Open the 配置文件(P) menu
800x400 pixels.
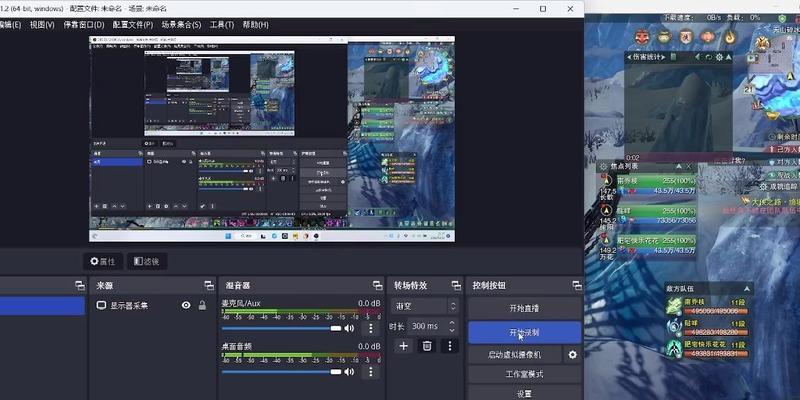(x=133, y=24)
